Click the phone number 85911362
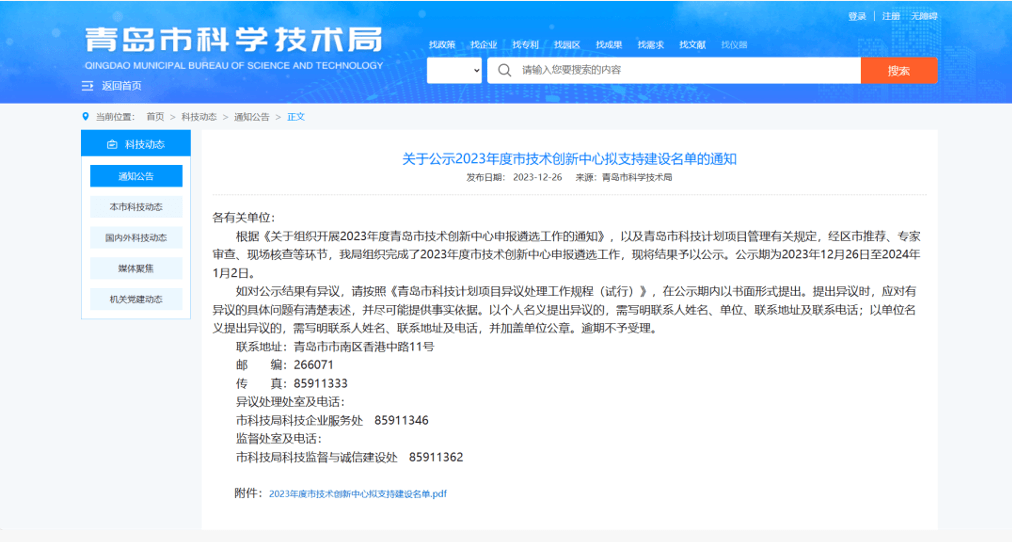This screenshot has height=542, width=1012. point(436,457)
